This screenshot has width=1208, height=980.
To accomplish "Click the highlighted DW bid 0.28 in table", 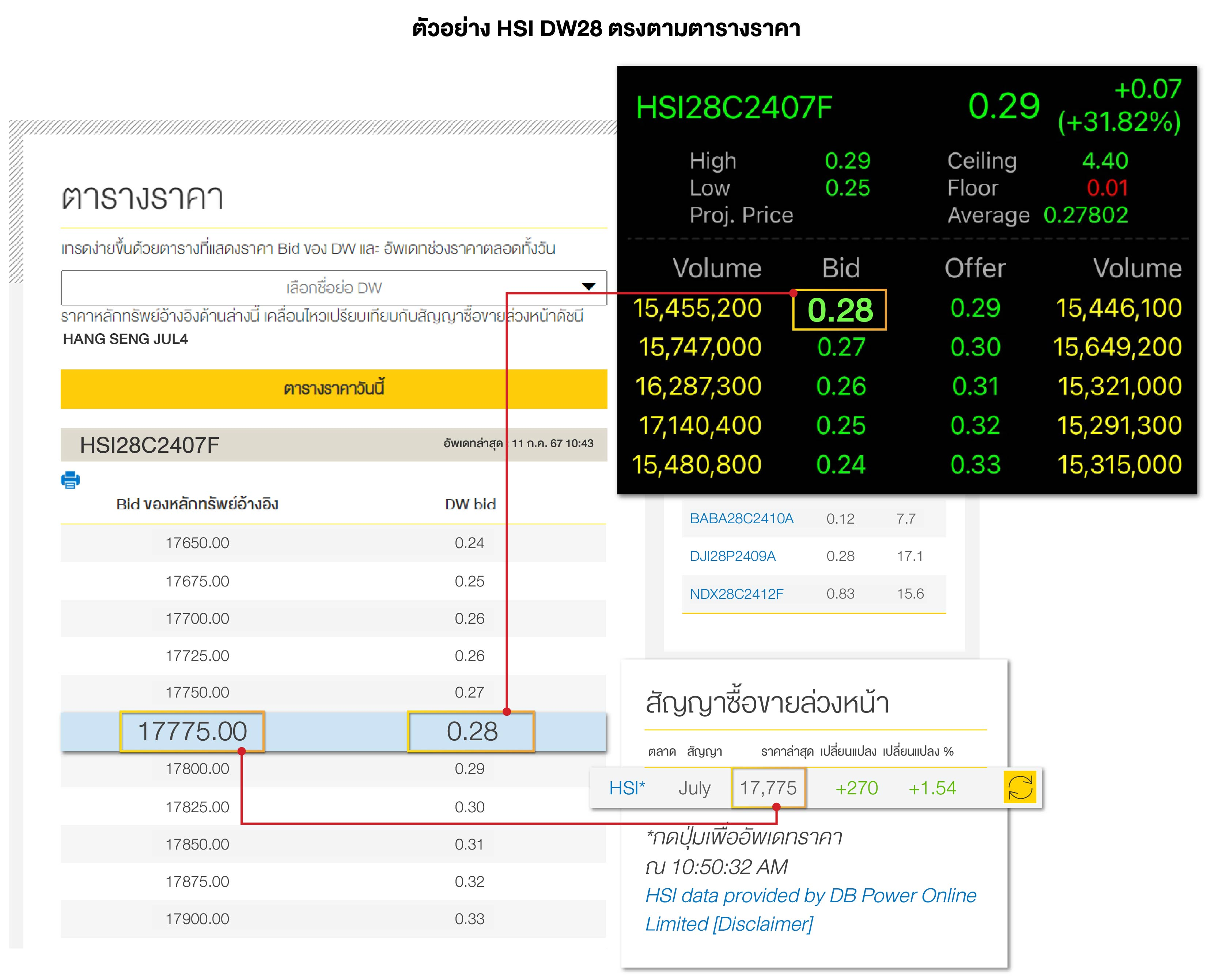I will [471, 731].
